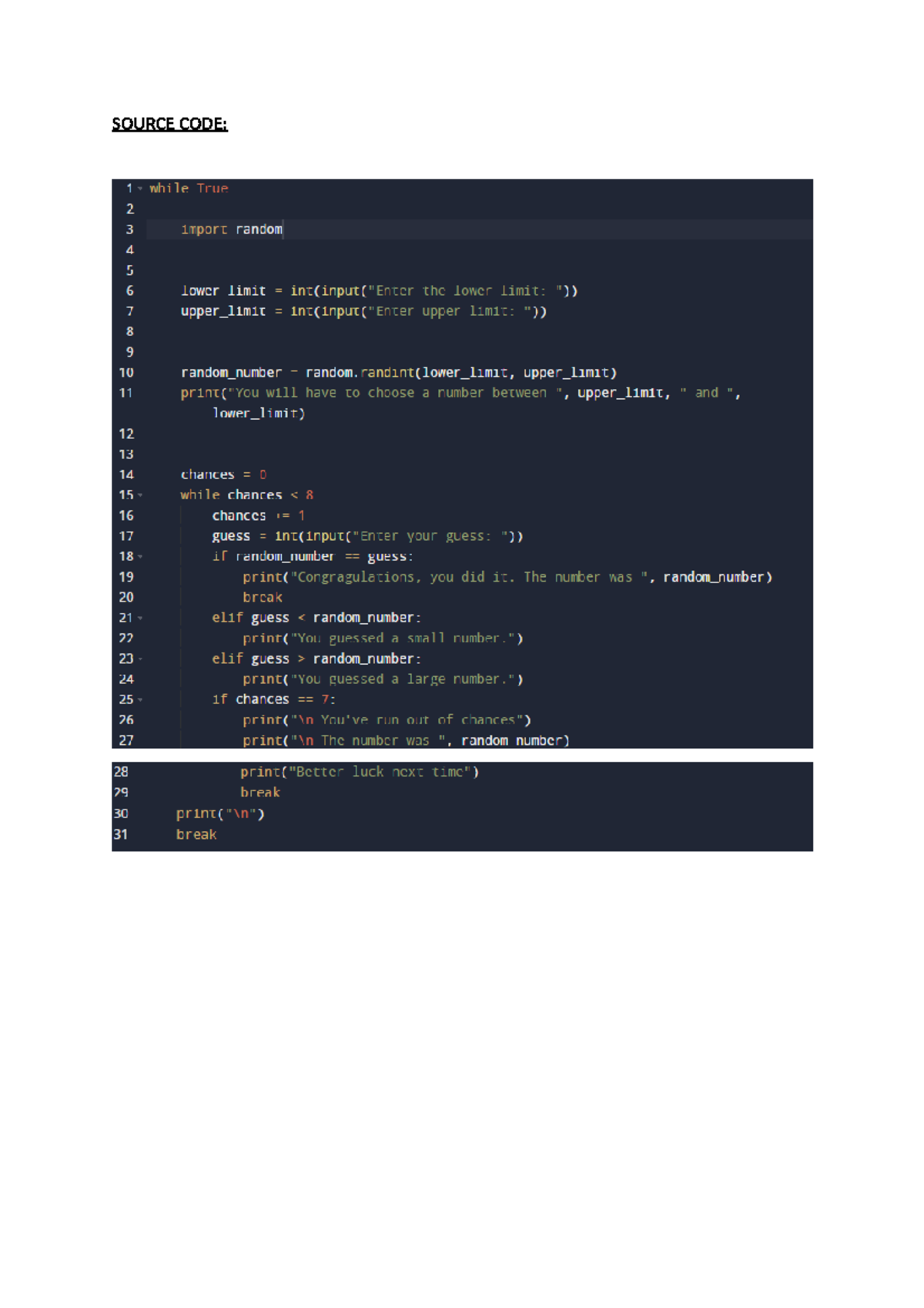Click the 'Congragulations' print string

(x=469, y=577)
